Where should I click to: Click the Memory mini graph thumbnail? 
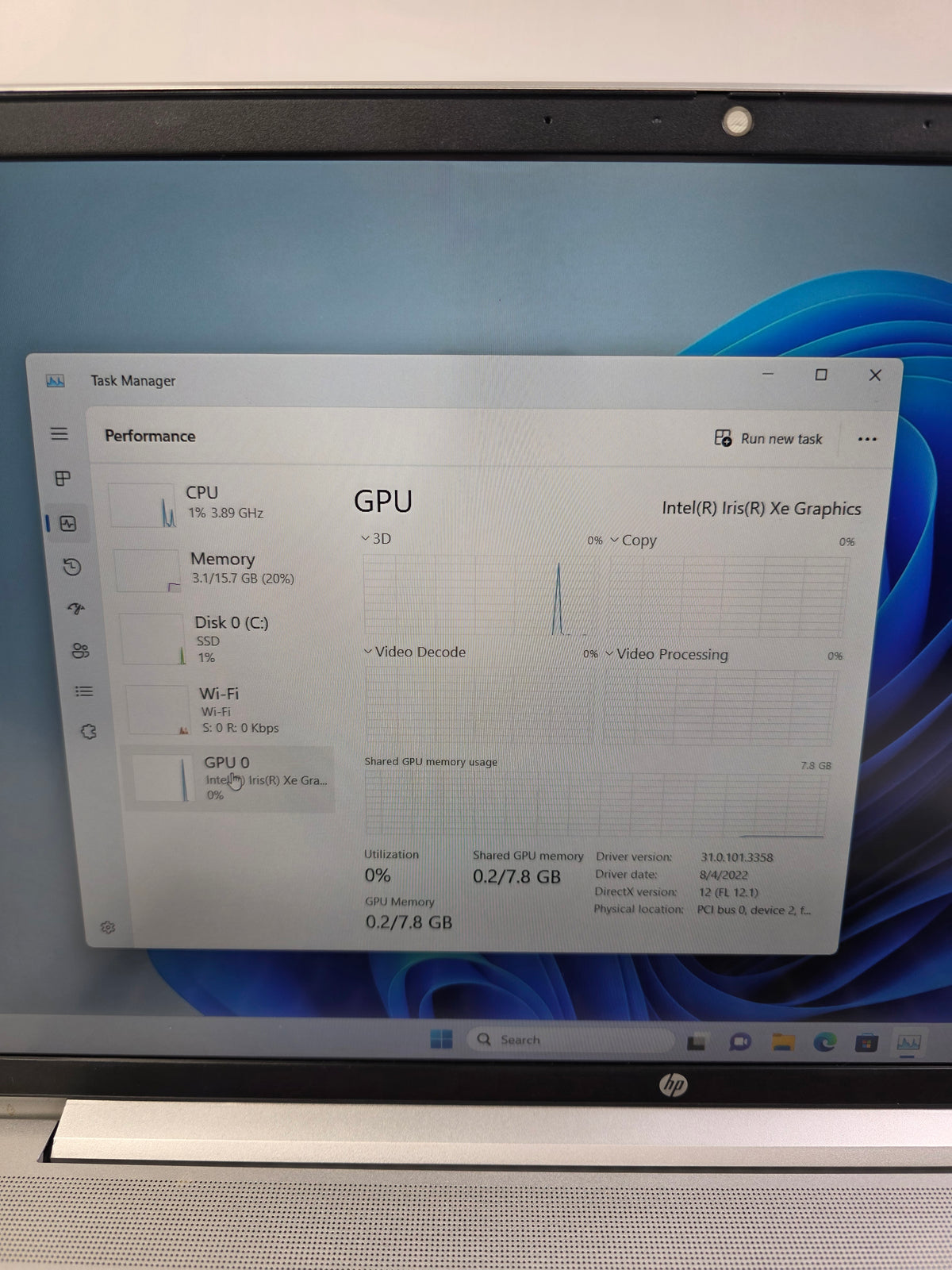(x=148, y=571)
